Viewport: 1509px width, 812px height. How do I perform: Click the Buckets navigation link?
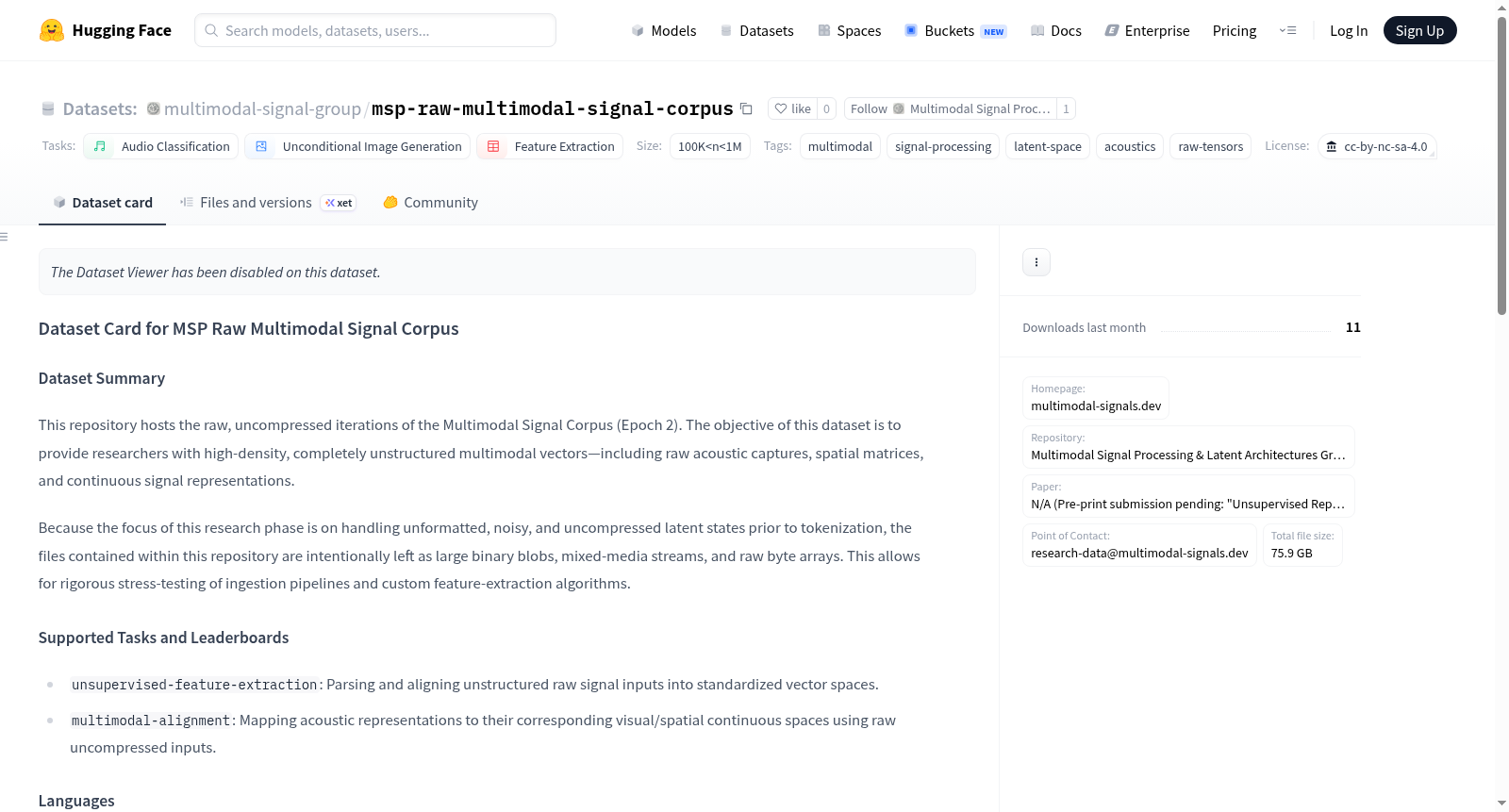954,31
